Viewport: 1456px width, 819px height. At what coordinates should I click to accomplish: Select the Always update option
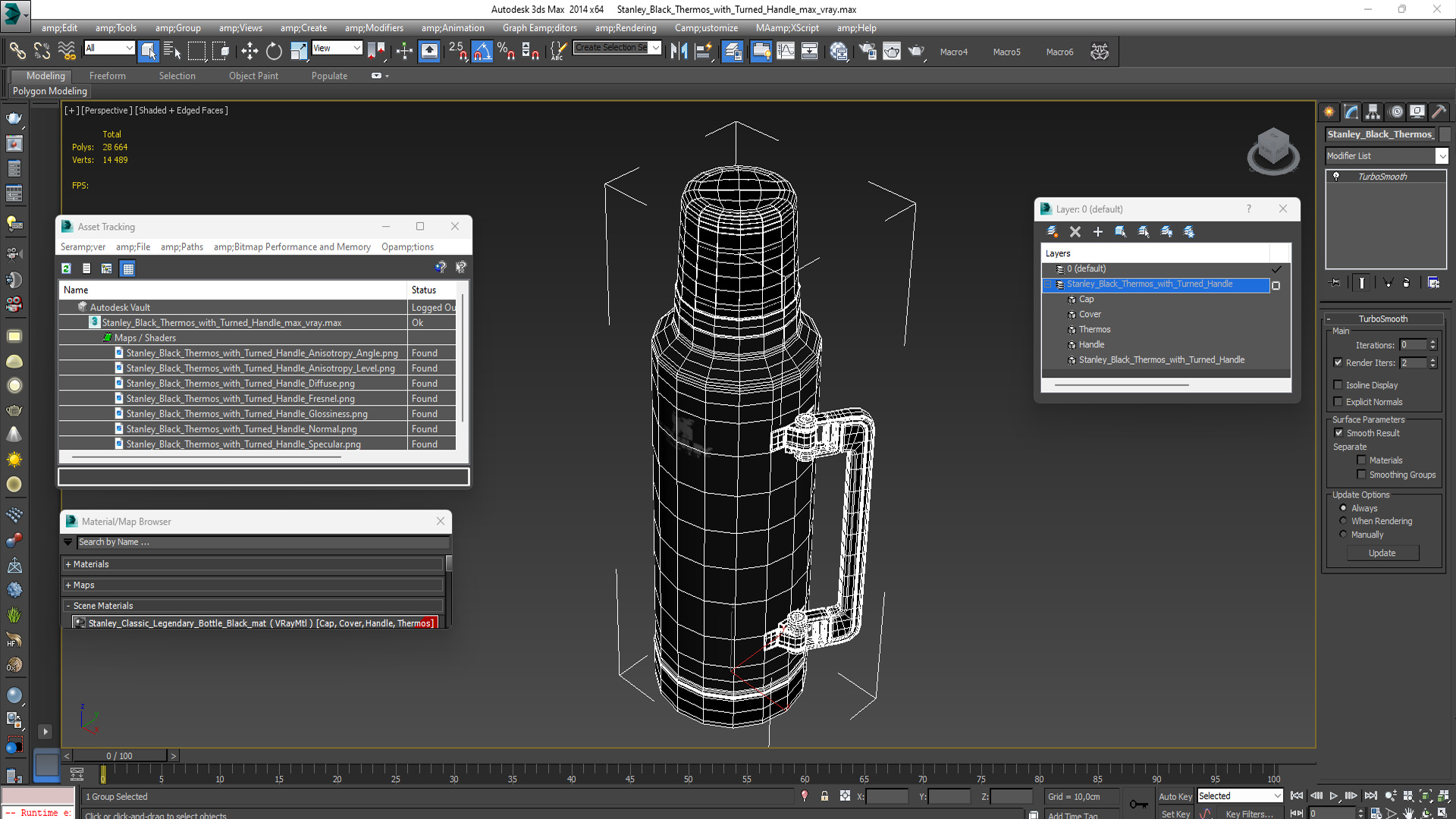(1343, 508)
